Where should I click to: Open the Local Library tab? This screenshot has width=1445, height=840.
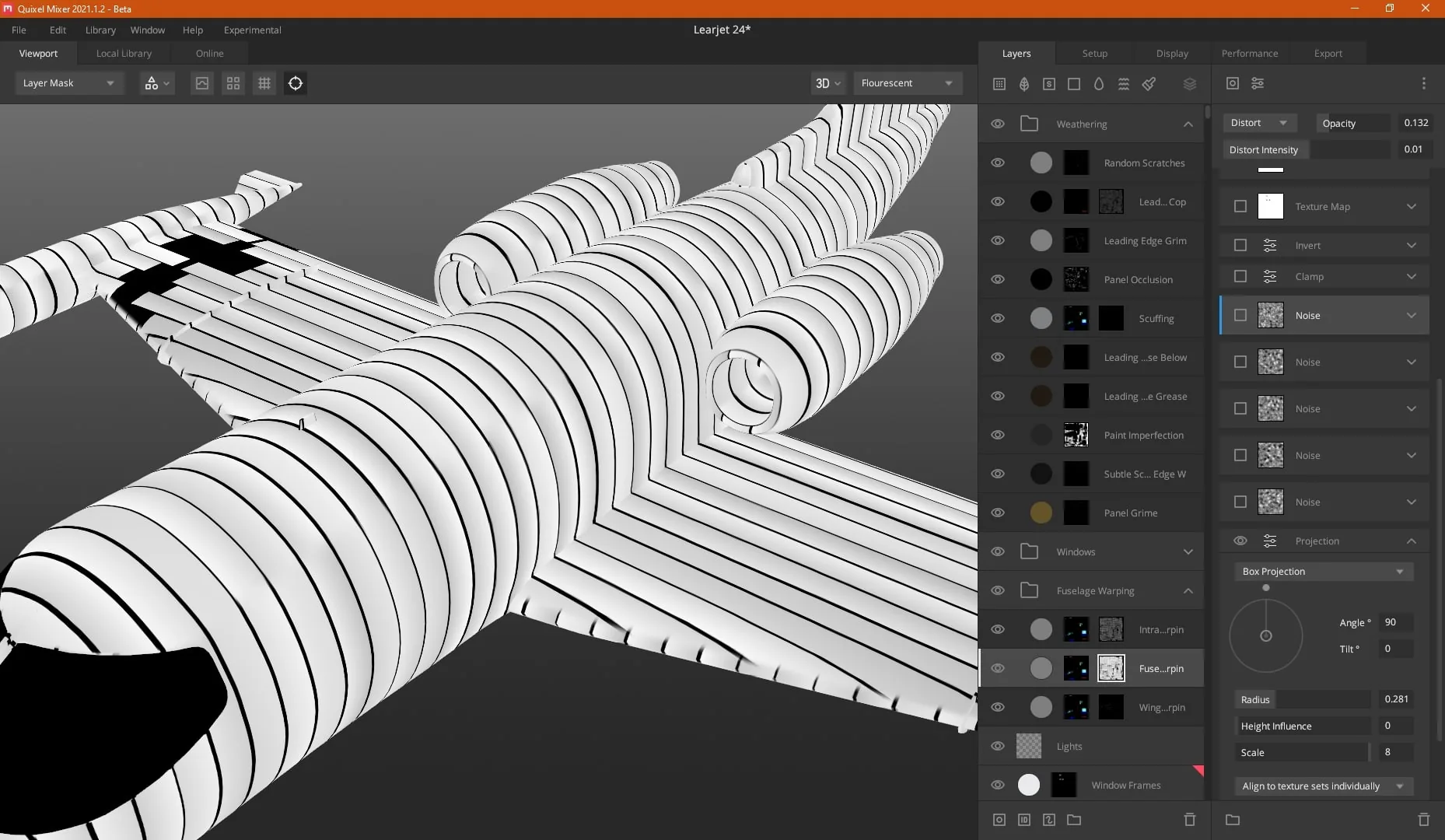point(124,53)
